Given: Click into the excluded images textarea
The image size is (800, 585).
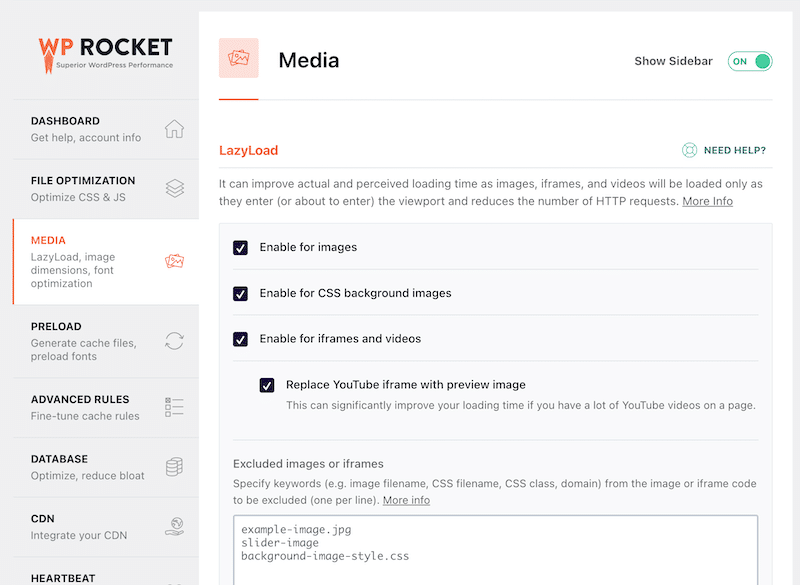Looking at the screenshot, I should coord(495,550).
